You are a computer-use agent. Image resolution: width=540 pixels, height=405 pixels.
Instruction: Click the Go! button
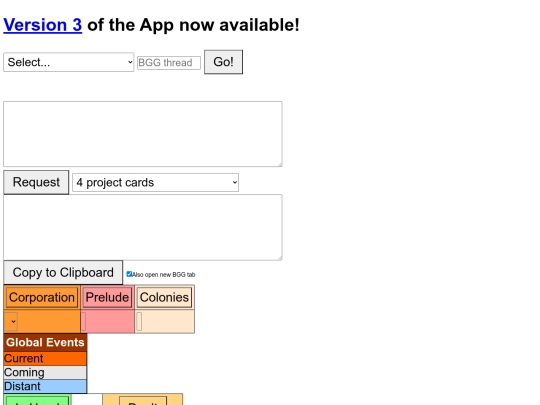coord(224,62)
